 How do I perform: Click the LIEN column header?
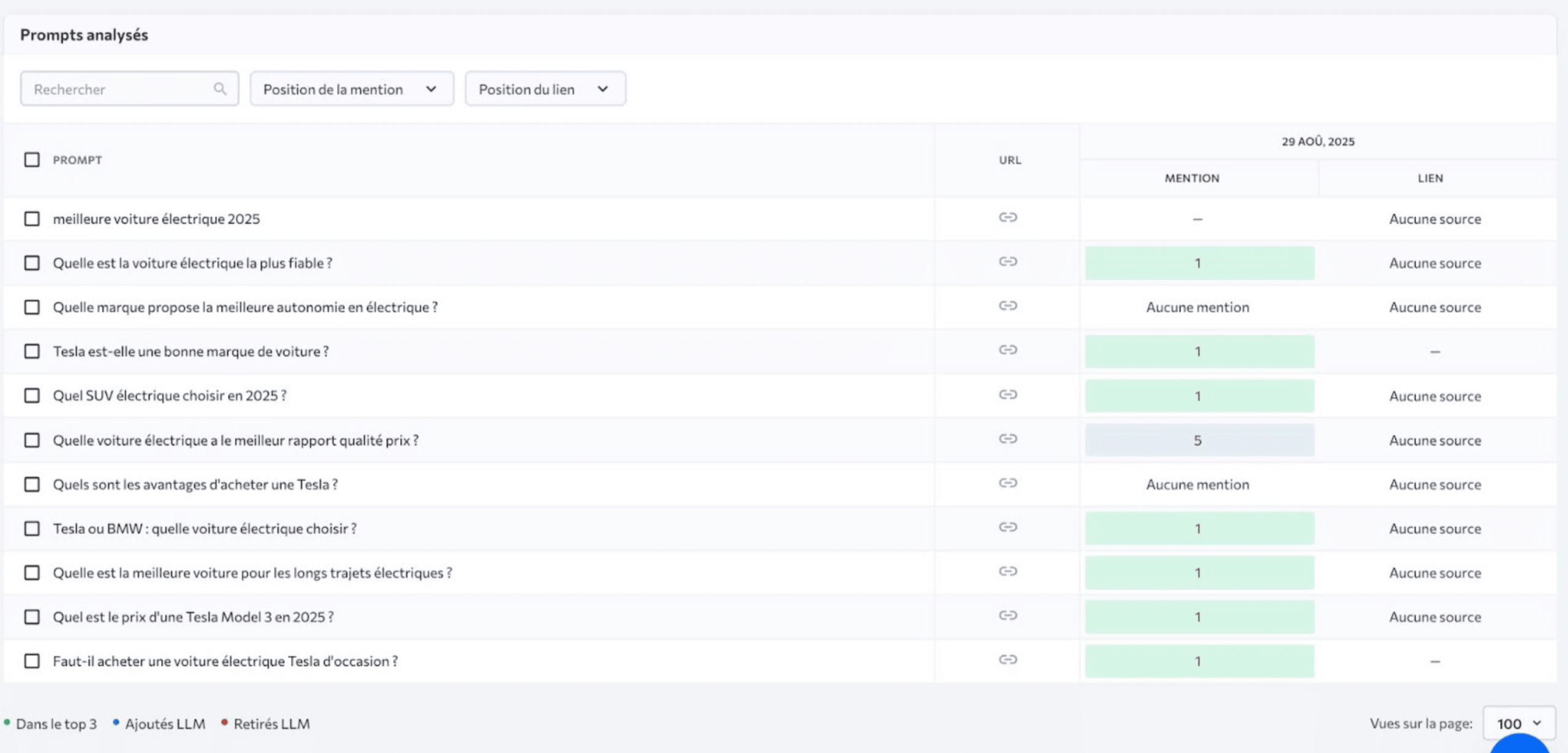[1430, 178]
